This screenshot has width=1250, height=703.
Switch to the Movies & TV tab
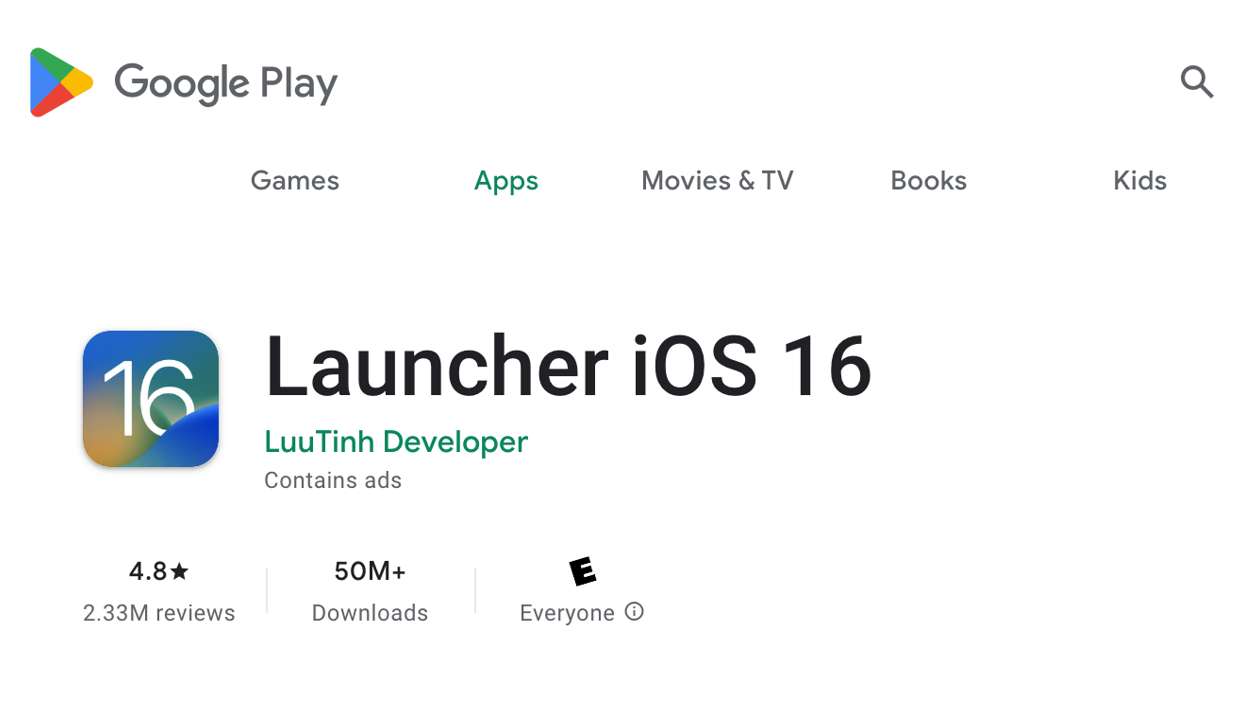coord(716,181)
